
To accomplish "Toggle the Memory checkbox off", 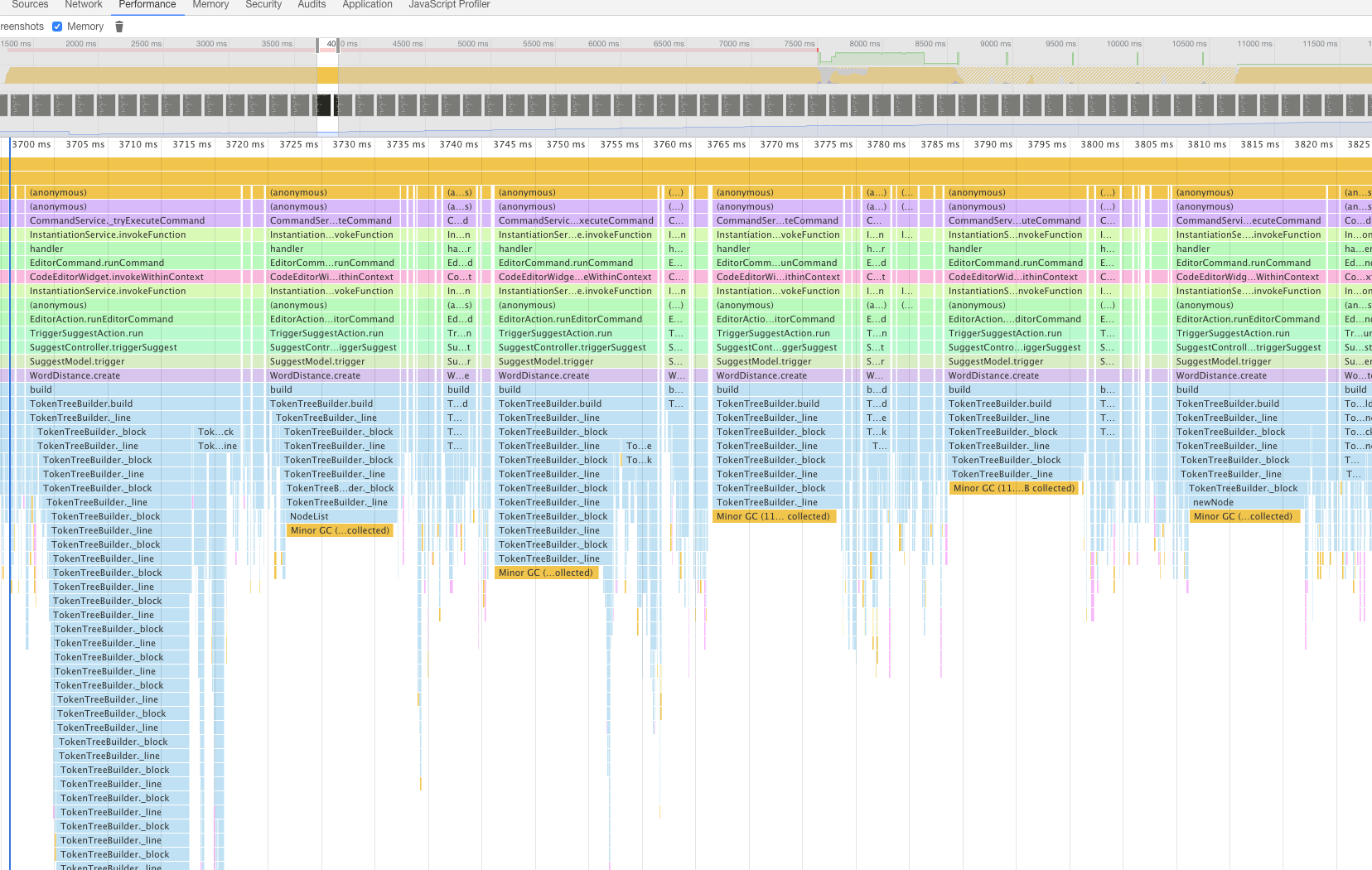I will point(57,26).
